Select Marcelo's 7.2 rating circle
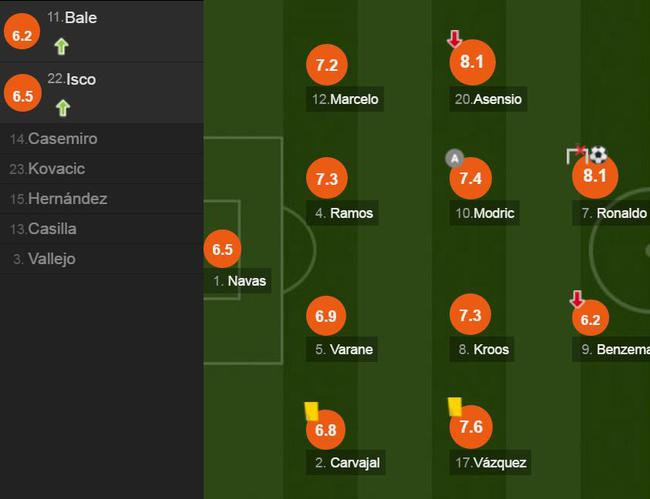 tap(326, 66)
